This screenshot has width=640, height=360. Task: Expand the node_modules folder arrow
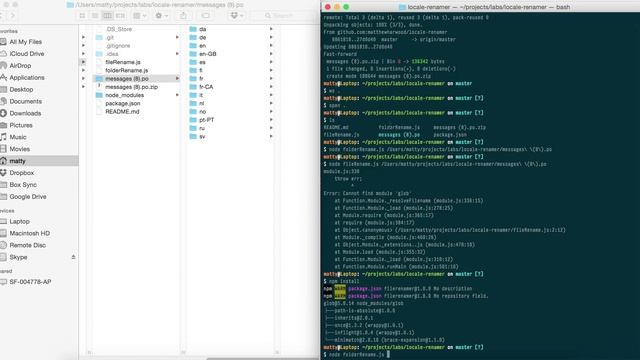[177, 95]
